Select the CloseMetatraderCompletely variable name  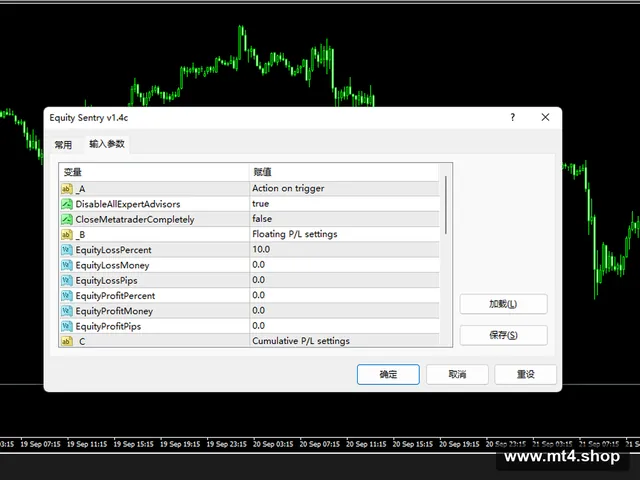click(135, 220)
